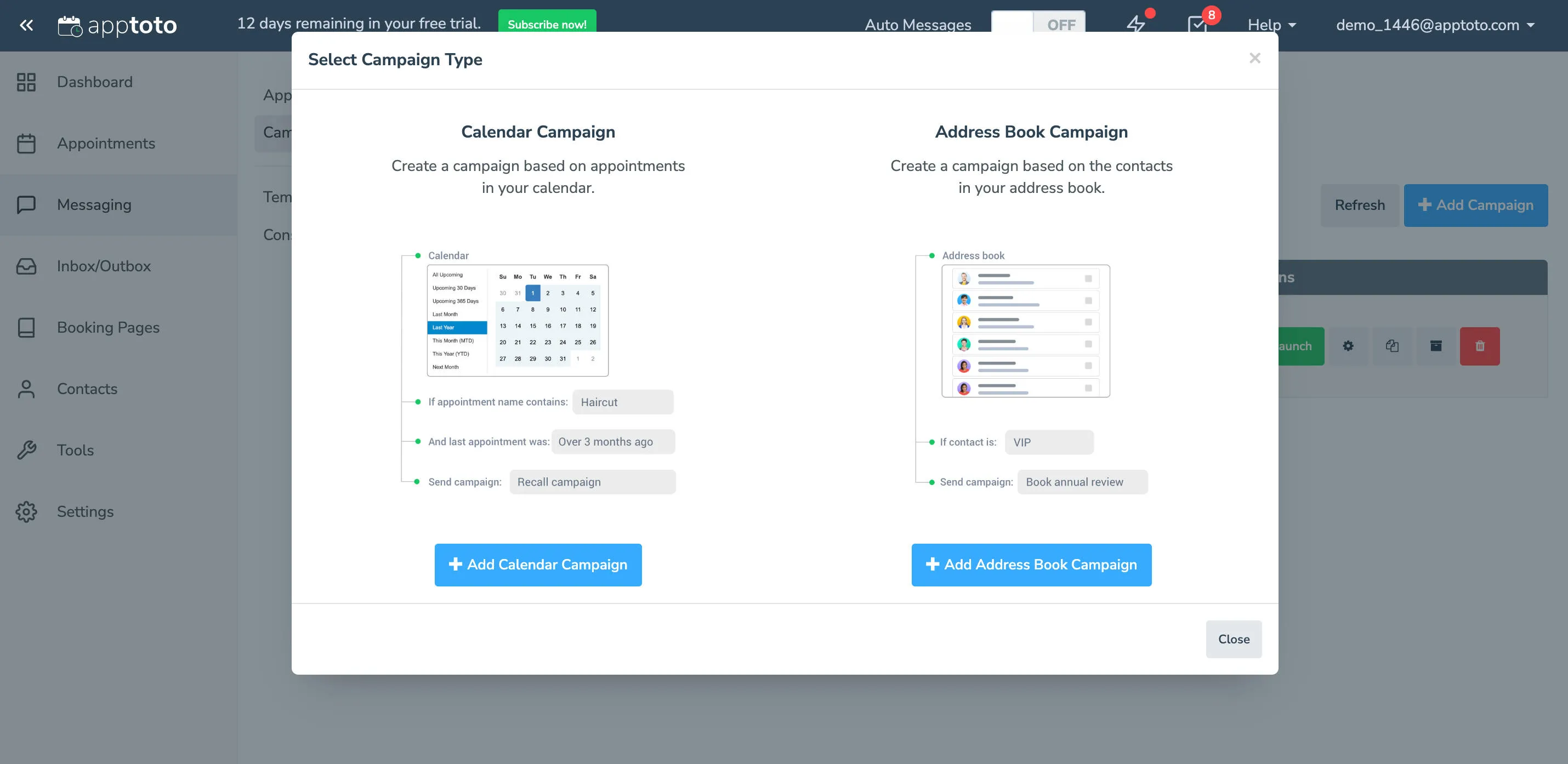Duplicate the campaign using the copy icon

point(1392,345)
